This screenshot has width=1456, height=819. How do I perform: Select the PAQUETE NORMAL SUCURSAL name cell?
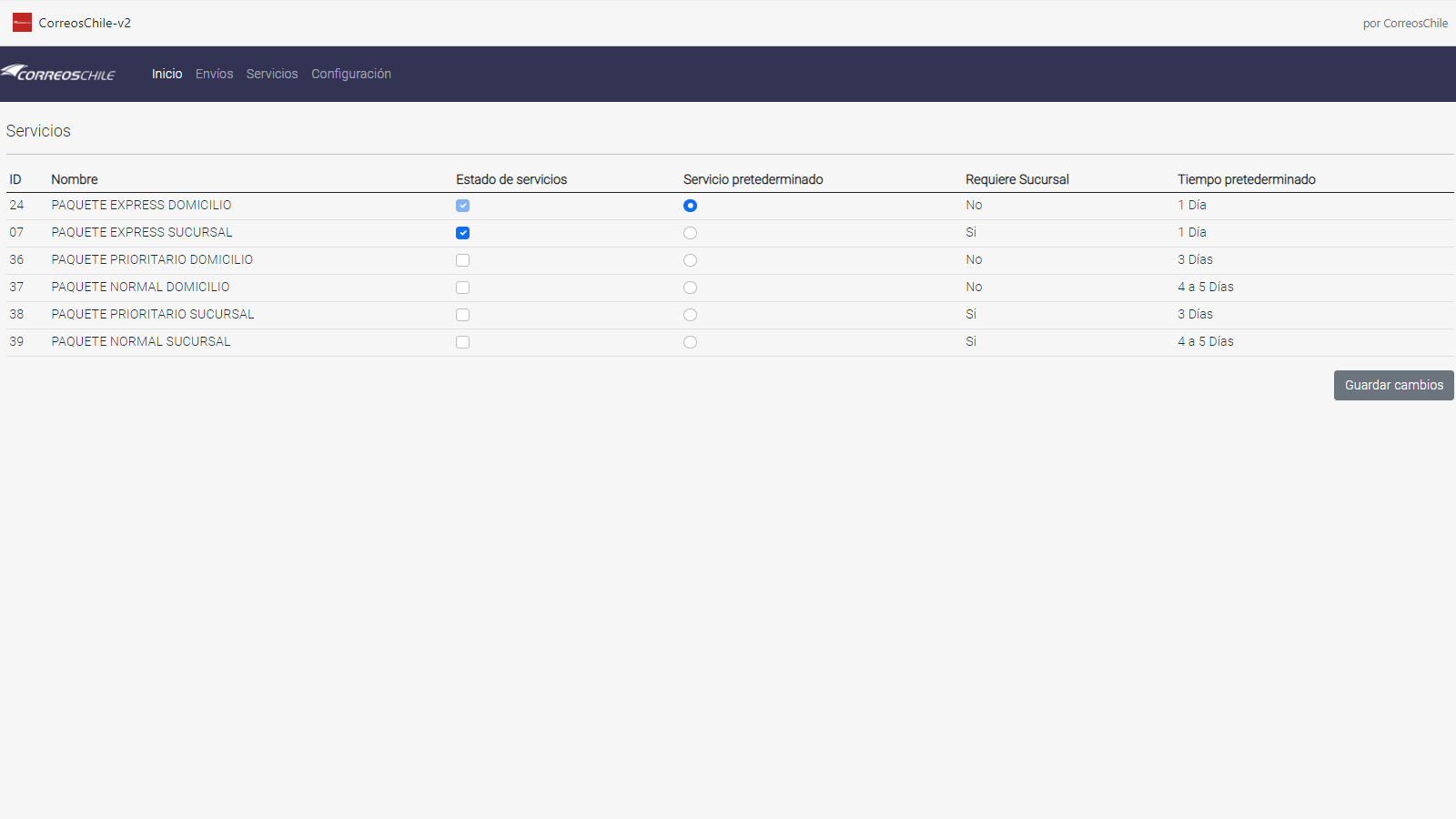point(141,341)
